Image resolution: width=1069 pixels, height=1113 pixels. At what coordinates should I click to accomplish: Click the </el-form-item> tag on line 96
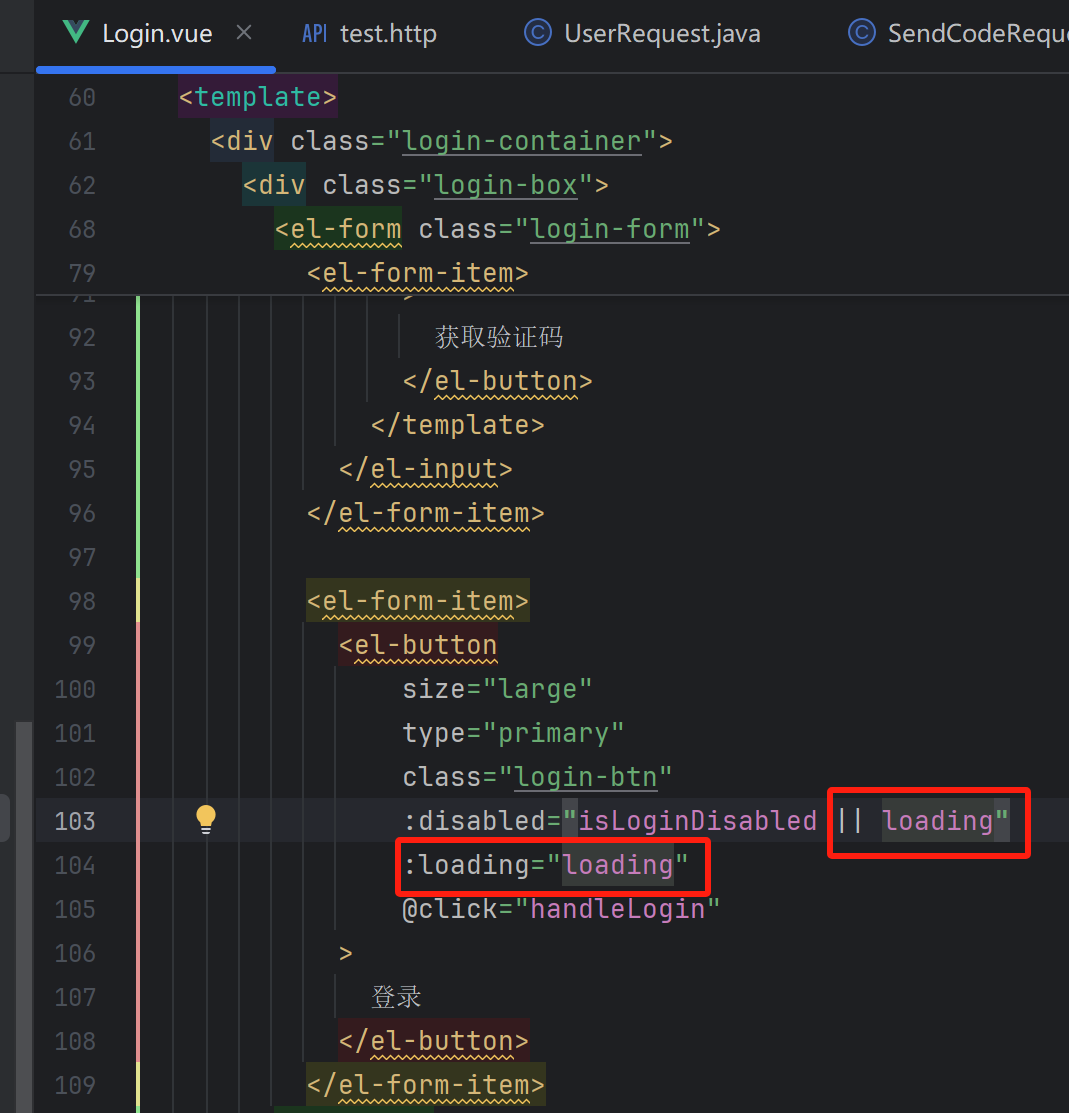[425, 513]
